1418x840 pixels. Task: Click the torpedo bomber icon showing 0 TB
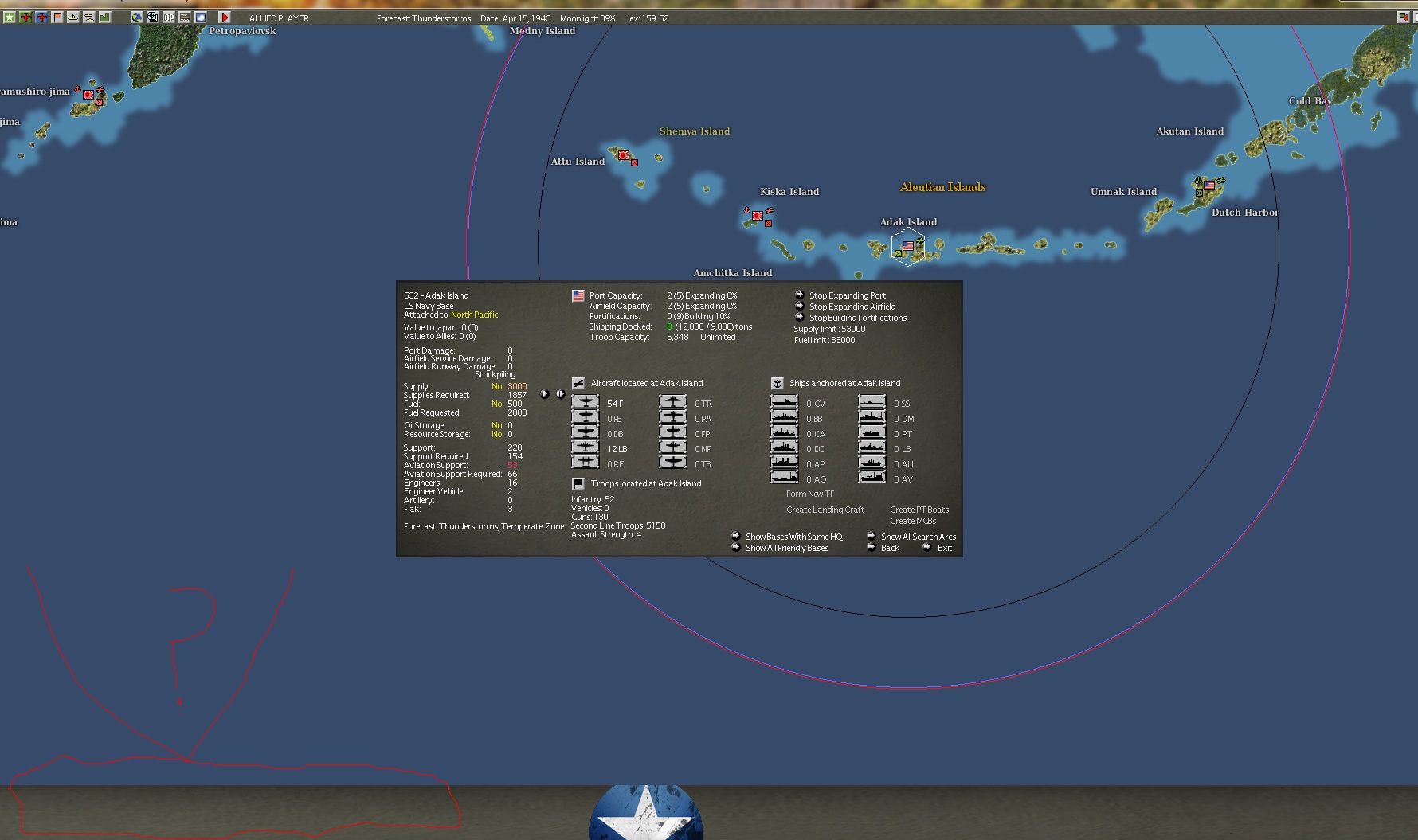(x=673, y=463)
